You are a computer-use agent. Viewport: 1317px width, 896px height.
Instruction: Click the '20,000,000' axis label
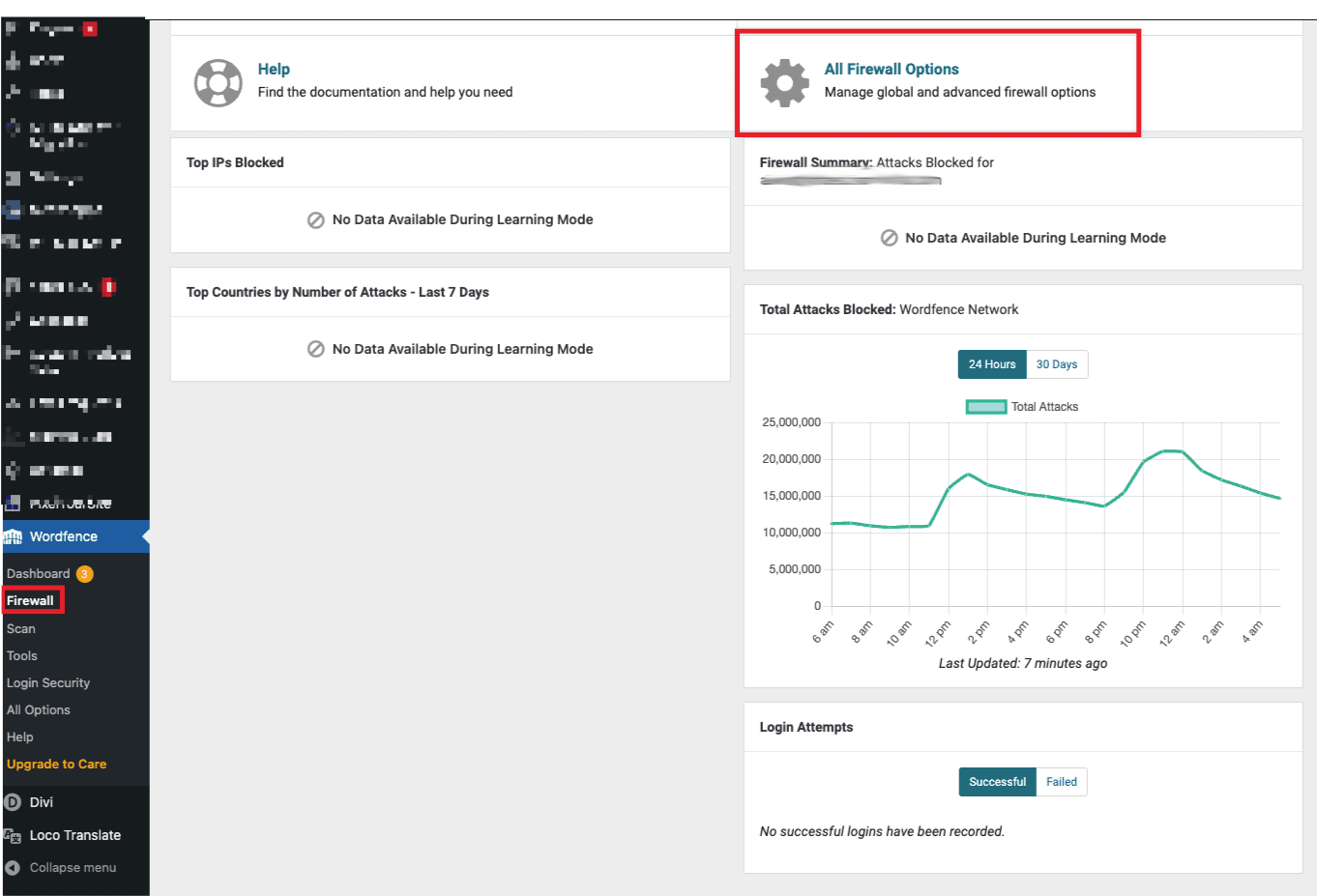coord(791,459)
